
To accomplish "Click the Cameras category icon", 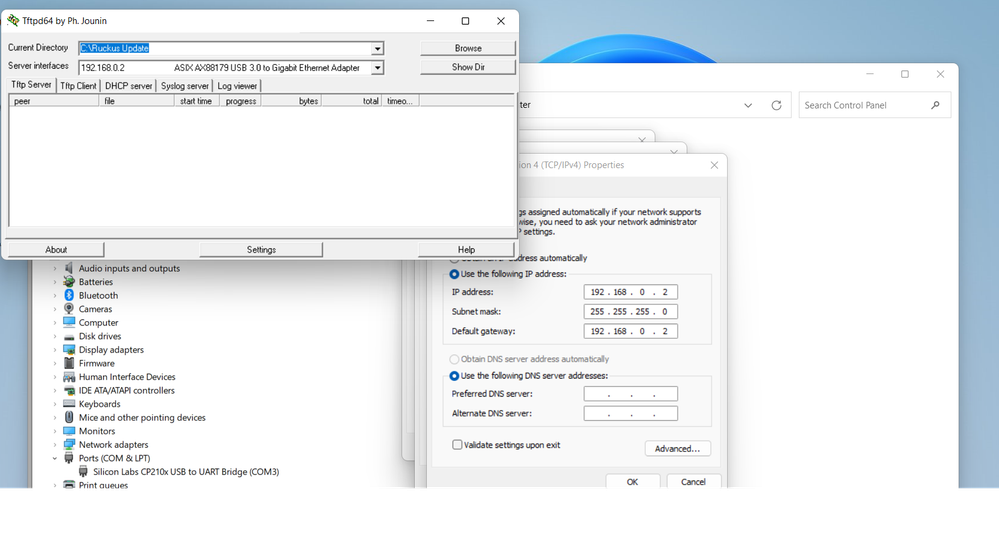I will pyautogui.click(x=69, y=309).
